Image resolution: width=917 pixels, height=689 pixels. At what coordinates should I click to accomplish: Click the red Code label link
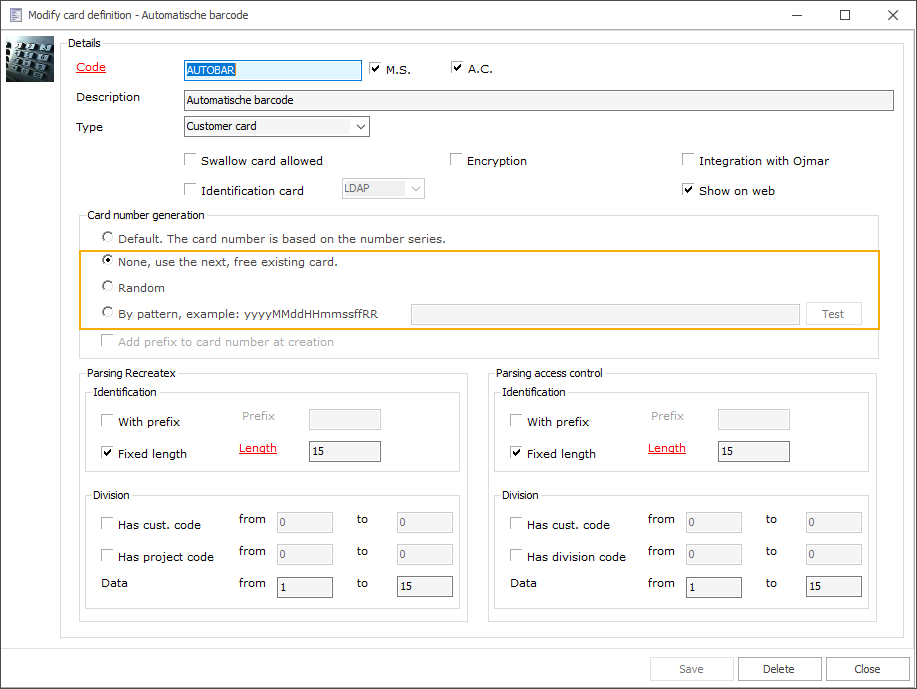coord(91,68)
